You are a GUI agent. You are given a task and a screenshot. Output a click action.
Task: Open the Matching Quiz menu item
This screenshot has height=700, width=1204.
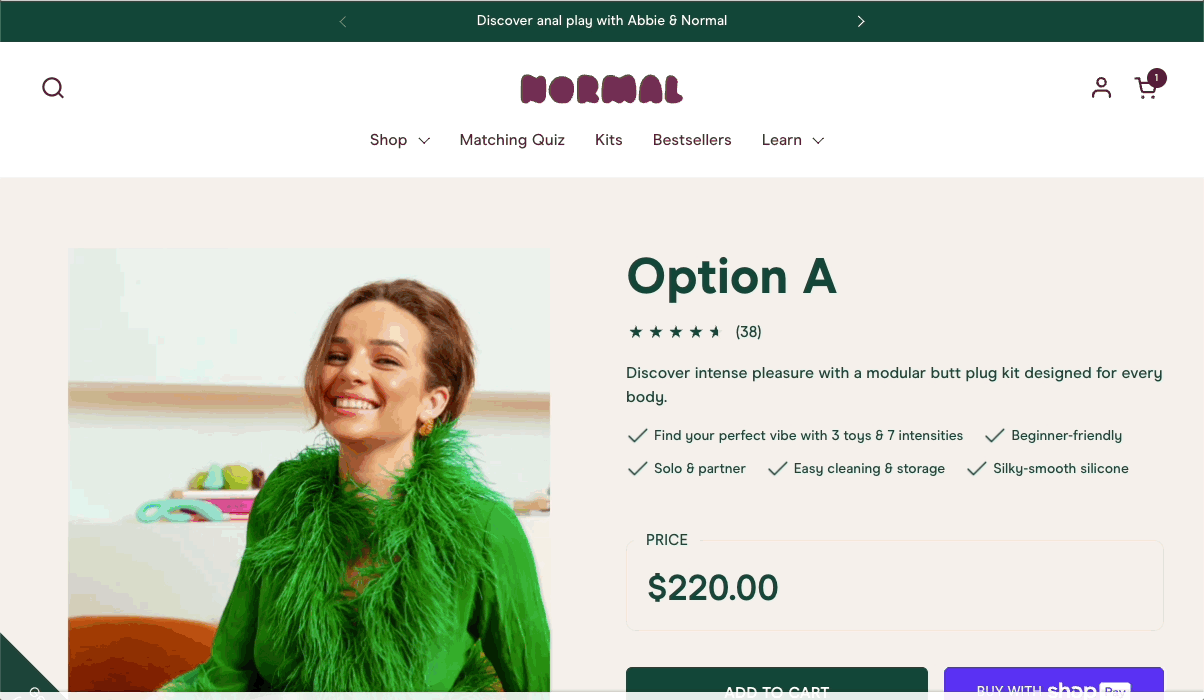tap(512, 140)
